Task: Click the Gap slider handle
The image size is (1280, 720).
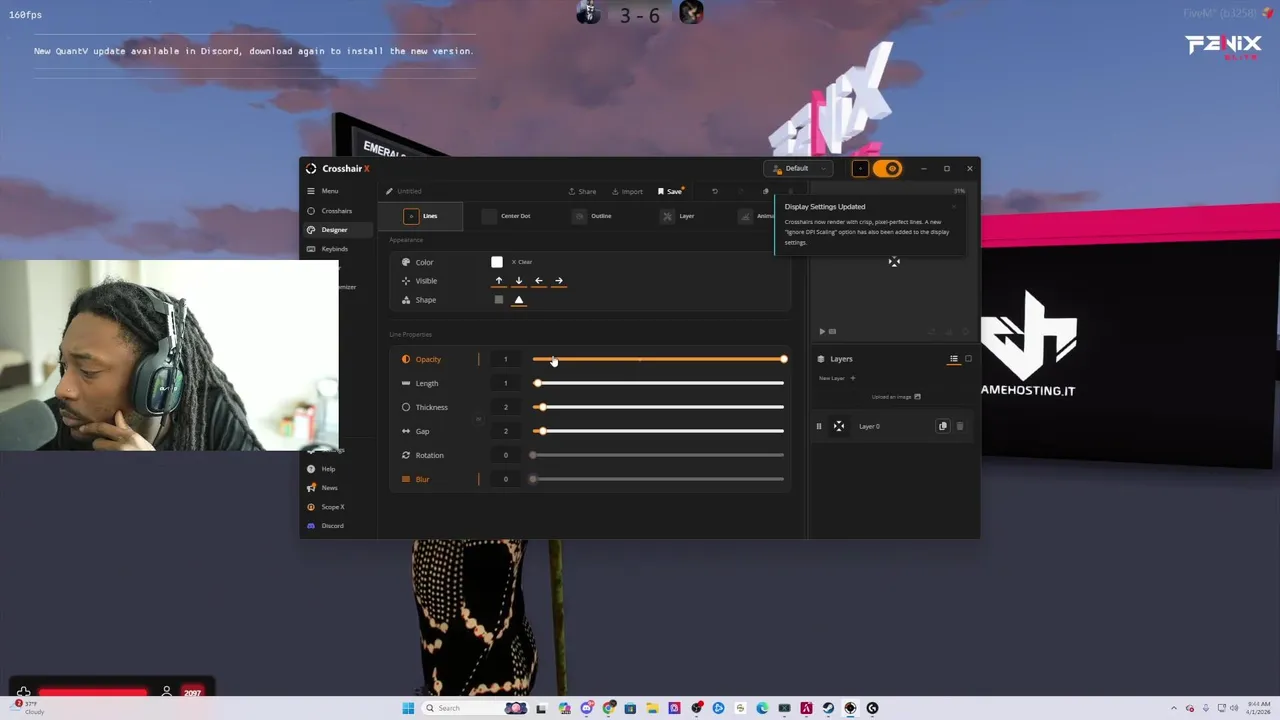Action: (541, 431)
